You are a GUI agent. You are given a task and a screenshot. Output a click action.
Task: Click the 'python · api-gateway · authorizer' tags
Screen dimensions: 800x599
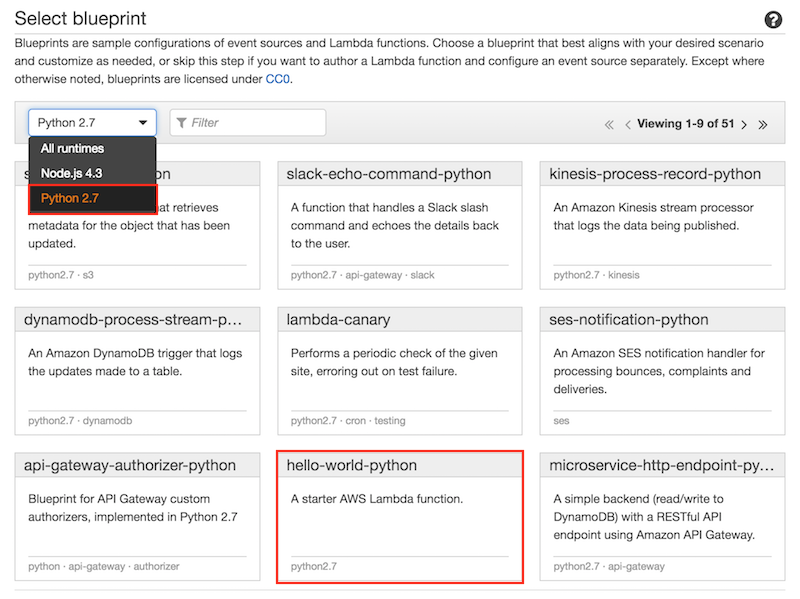[x=104, y=566]
